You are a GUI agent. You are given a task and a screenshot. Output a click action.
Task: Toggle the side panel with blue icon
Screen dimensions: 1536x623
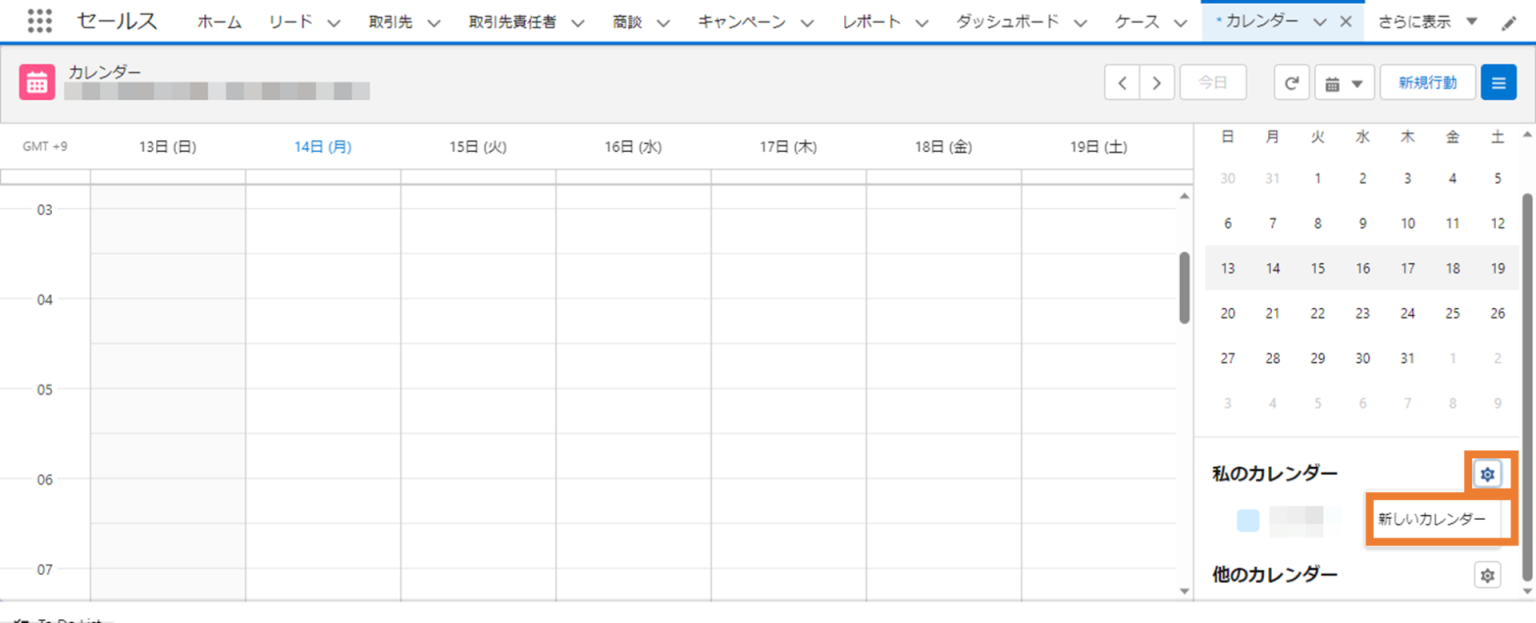point(1497,83)
